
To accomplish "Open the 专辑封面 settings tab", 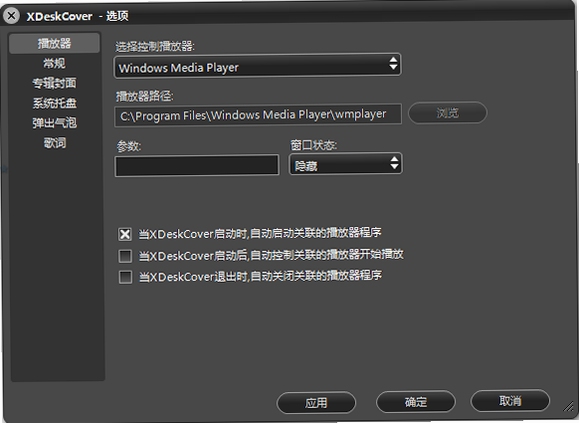I will pyautogui.click(x=54, y=83).
